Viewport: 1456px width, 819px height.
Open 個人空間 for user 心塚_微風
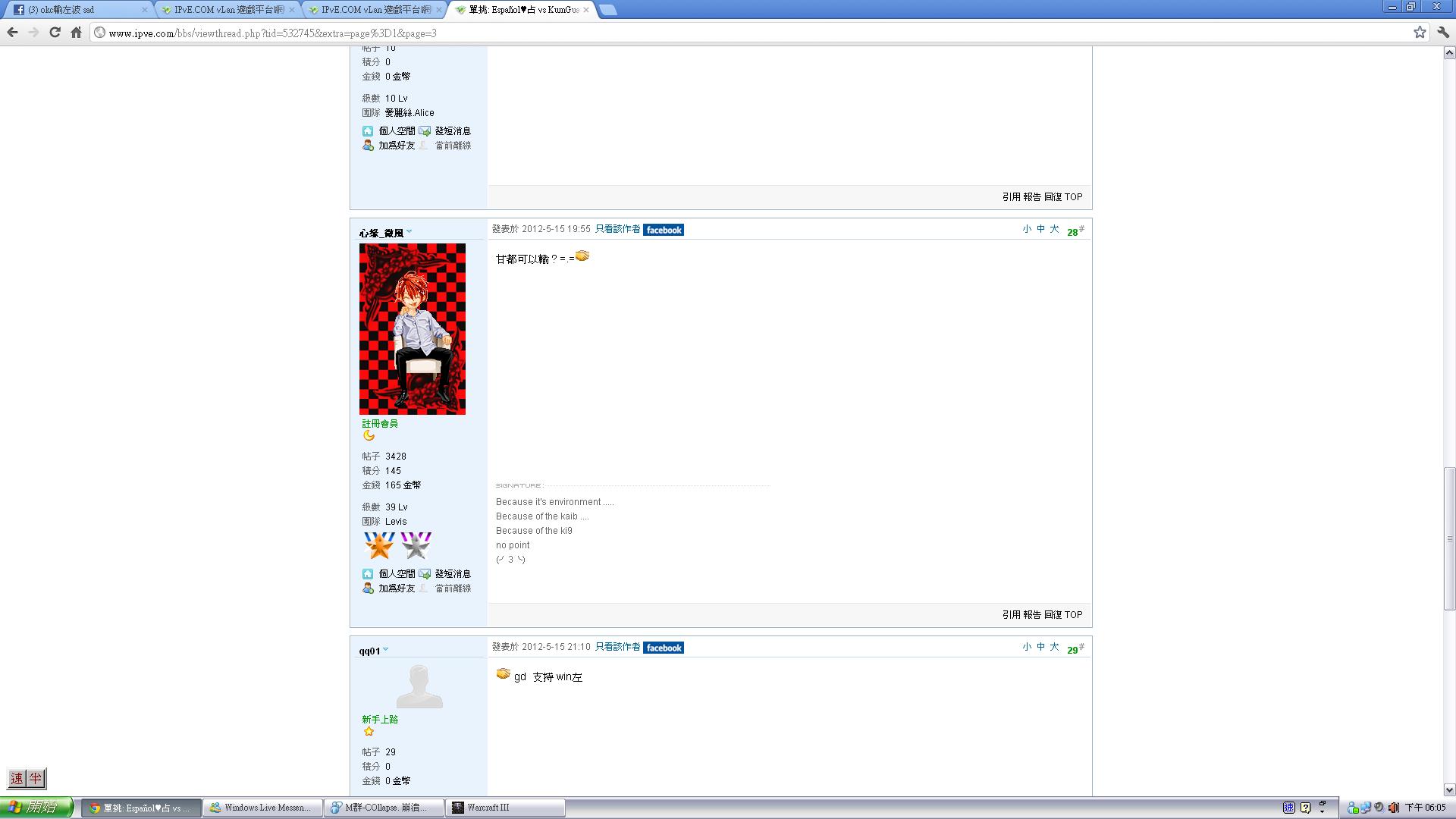point(396,574)
